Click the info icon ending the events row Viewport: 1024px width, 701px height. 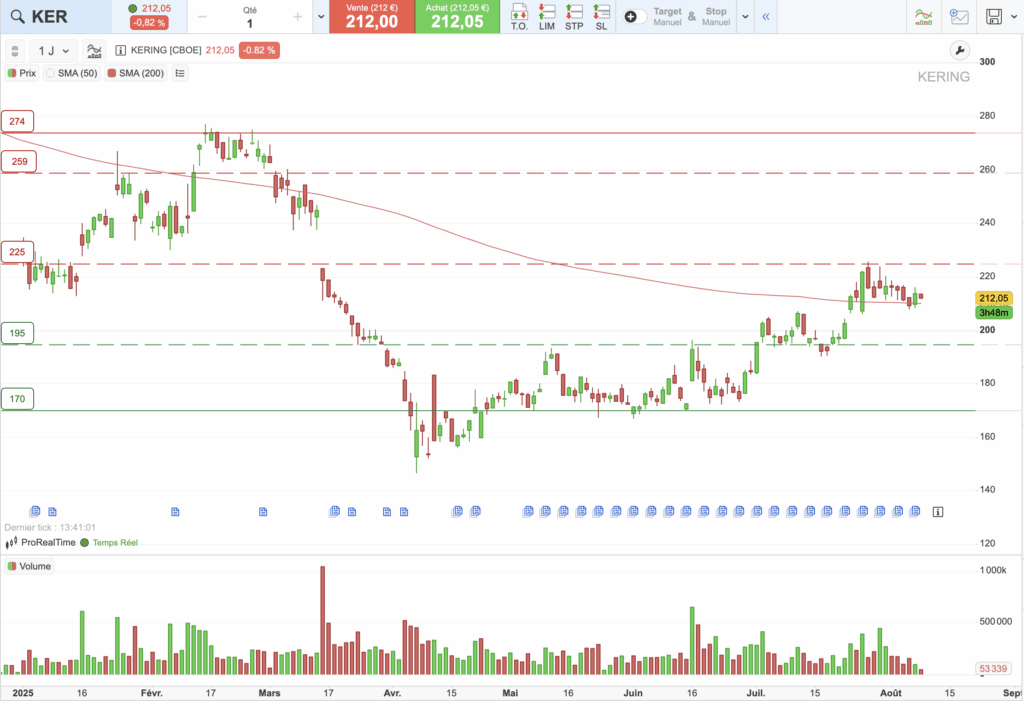pyautogui.click(x=938, y=512)
